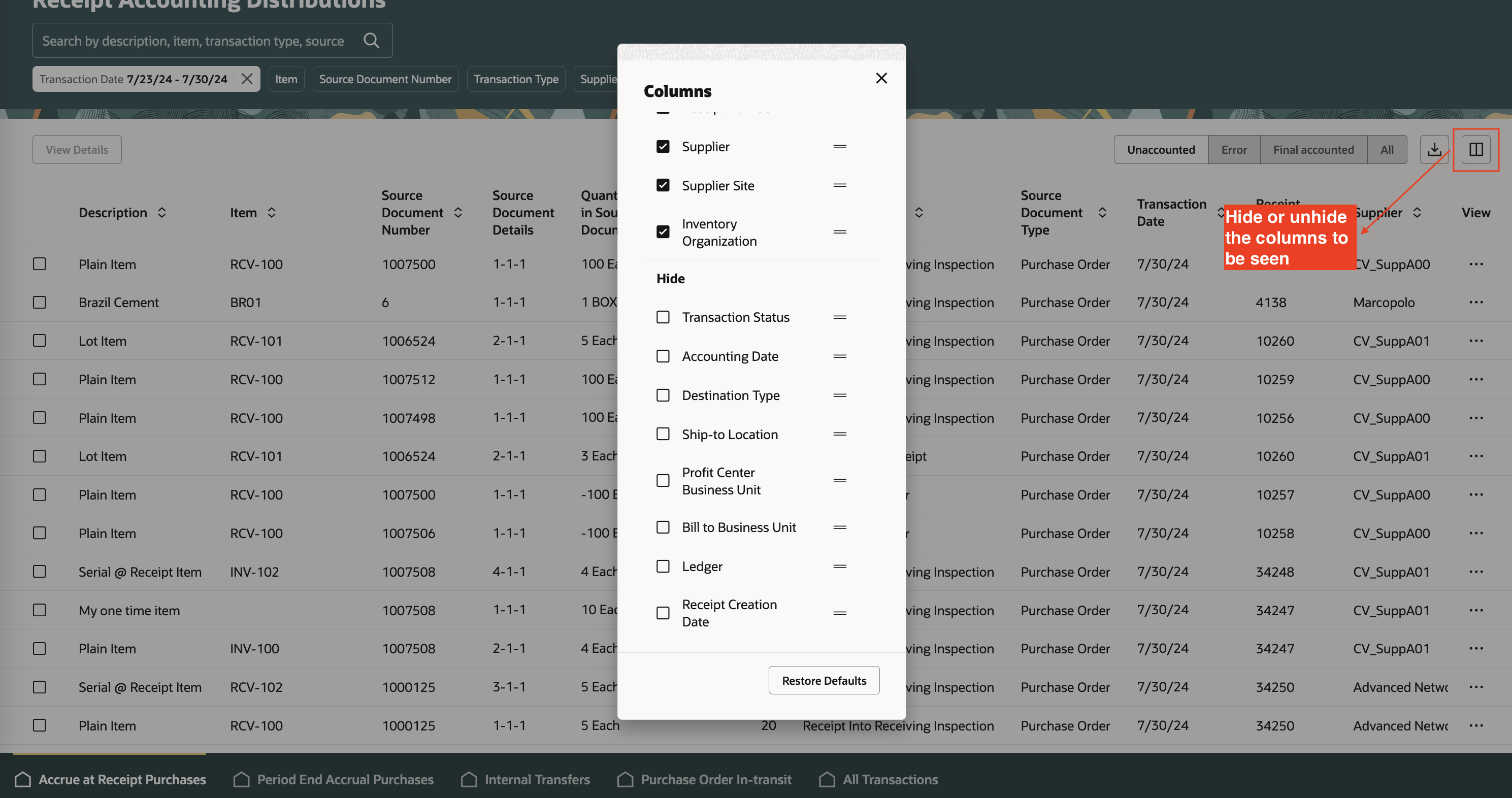Open row actions for receipt 34250 Plain Item
Viewport: 1512px width, 798px height.
[1475, 726]
